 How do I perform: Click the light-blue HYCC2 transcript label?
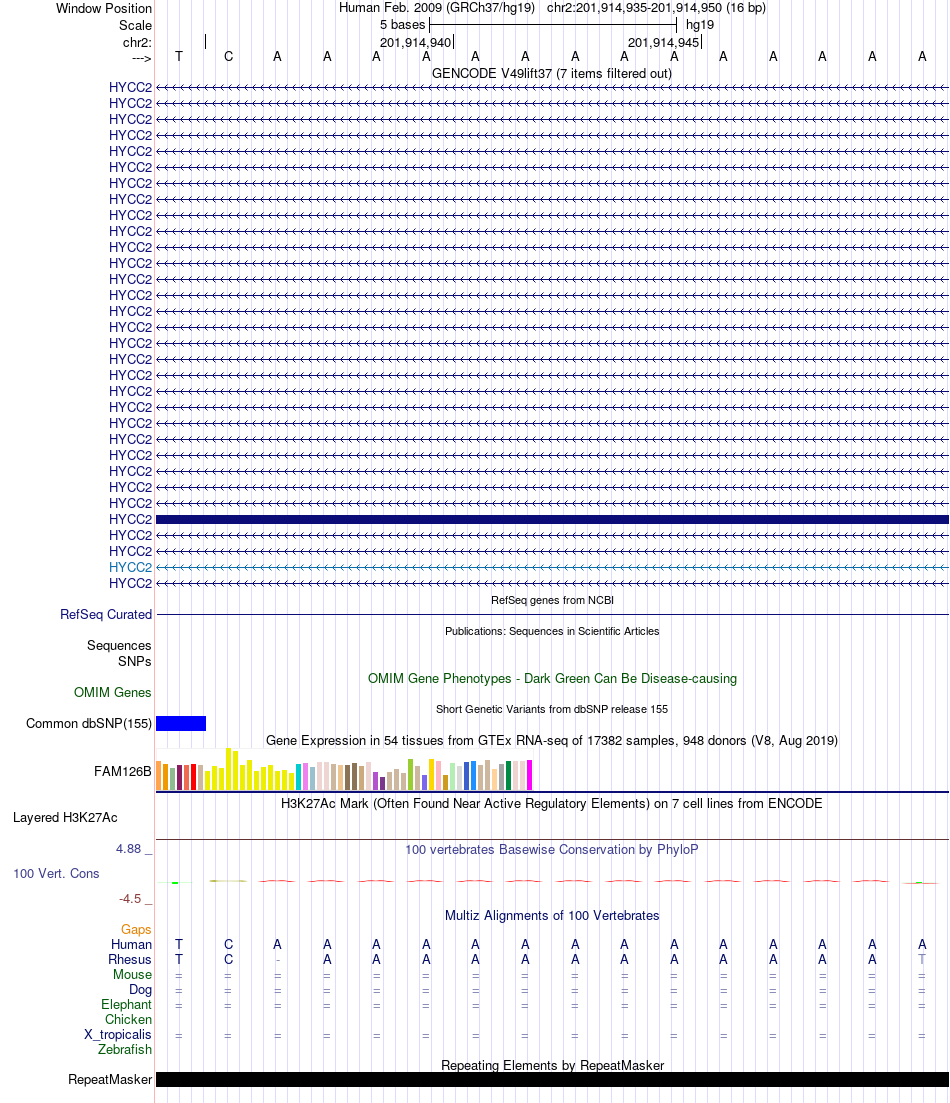(x=130, y=567)
